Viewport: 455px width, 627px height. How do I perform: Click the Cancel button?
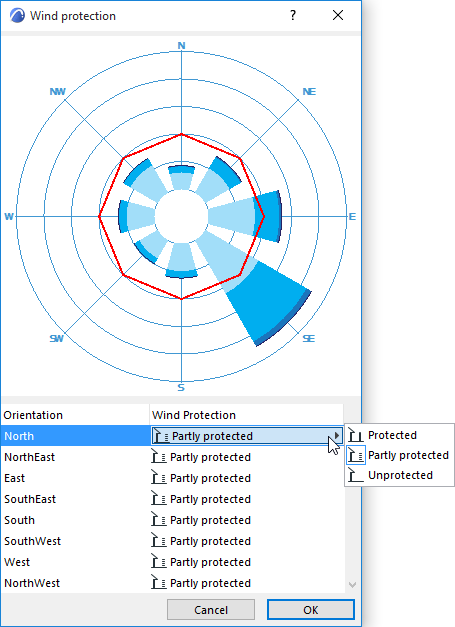pyautogui.click(x=211, y=610)
